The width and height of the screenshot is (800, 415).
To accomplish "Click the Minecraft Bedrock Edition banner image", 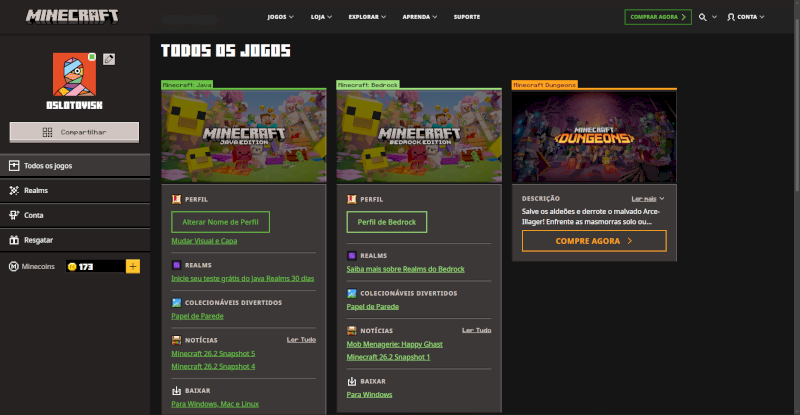I will [x=419, y=136].
